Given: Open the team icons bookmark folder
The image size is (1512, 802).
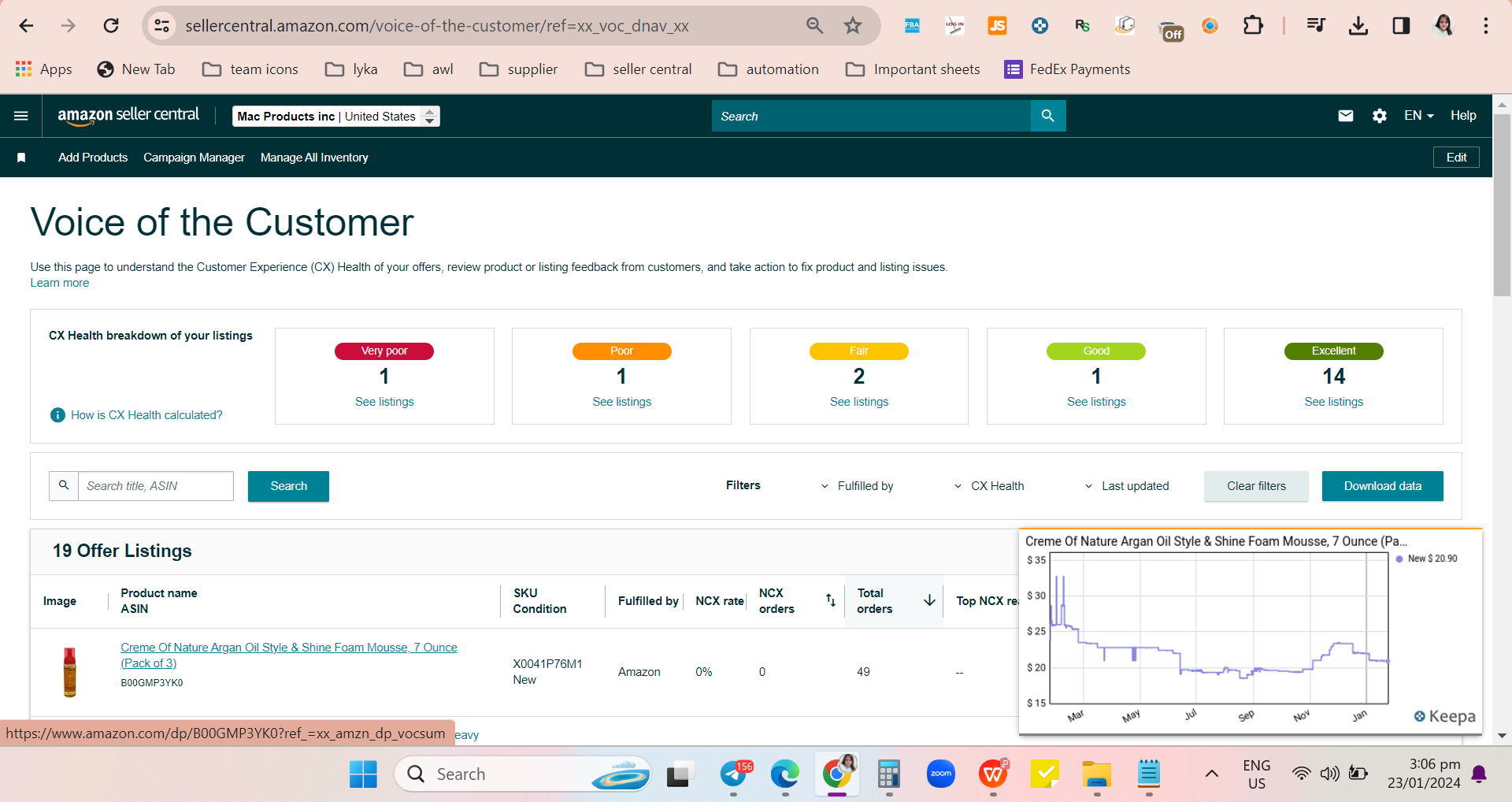Looking at the screenshot, I should coord(250,69).
